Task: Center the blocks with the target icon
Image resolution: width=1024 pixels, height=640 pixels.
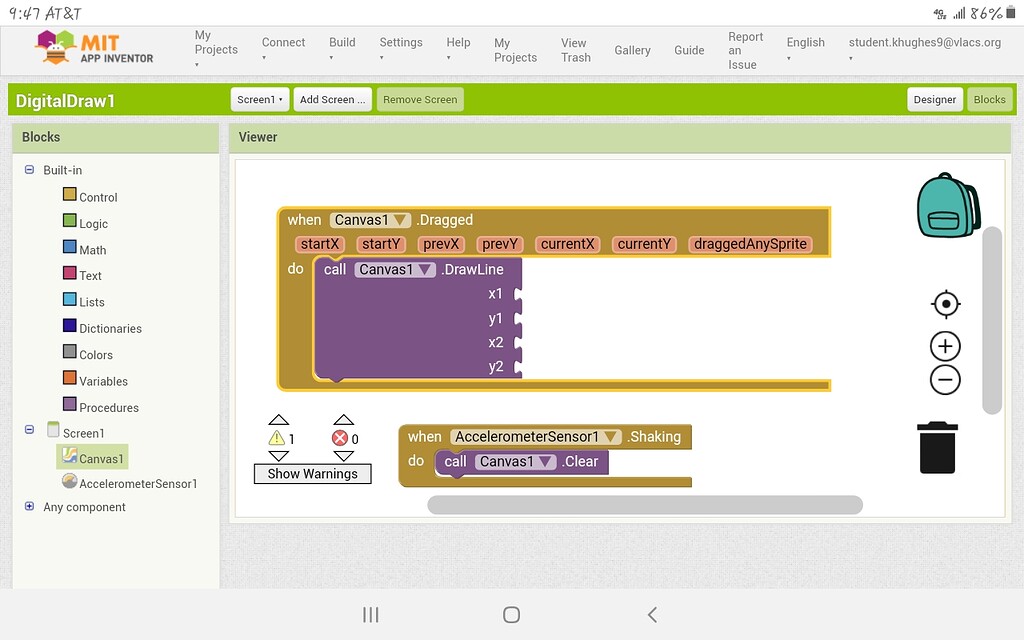Action: click(944, 304)
